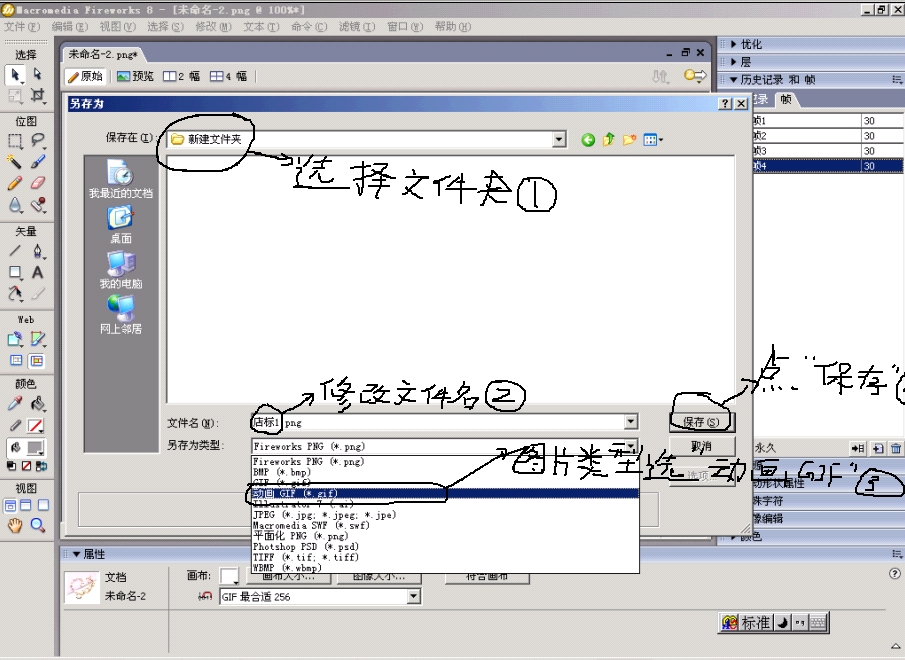Open the 文件 menu
Screen dimensions: 905x660
[22, 27]
